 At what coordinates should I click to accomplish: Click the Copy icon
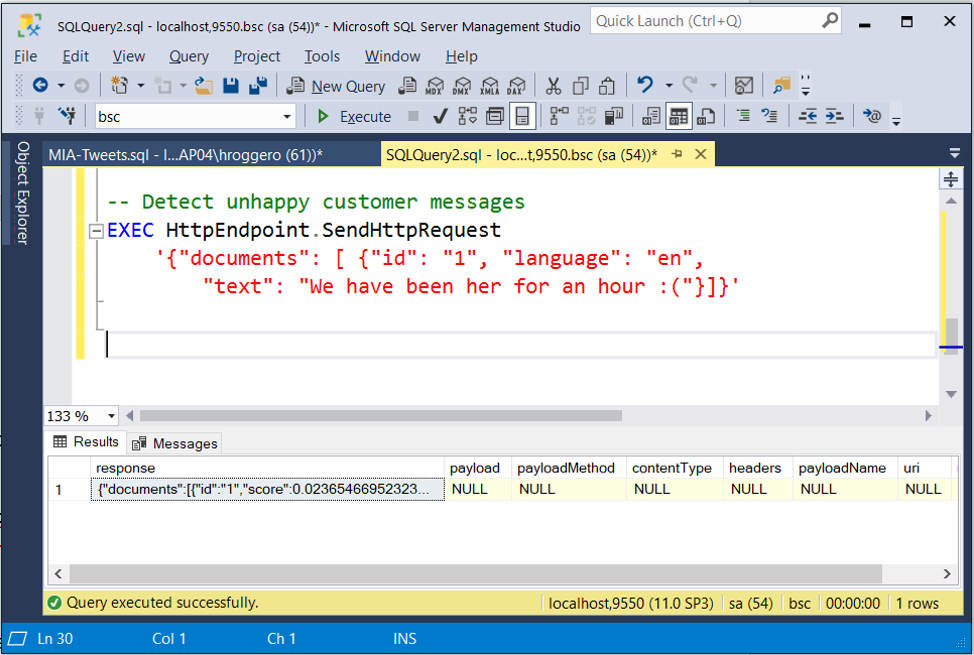click(x=580, y=85)
